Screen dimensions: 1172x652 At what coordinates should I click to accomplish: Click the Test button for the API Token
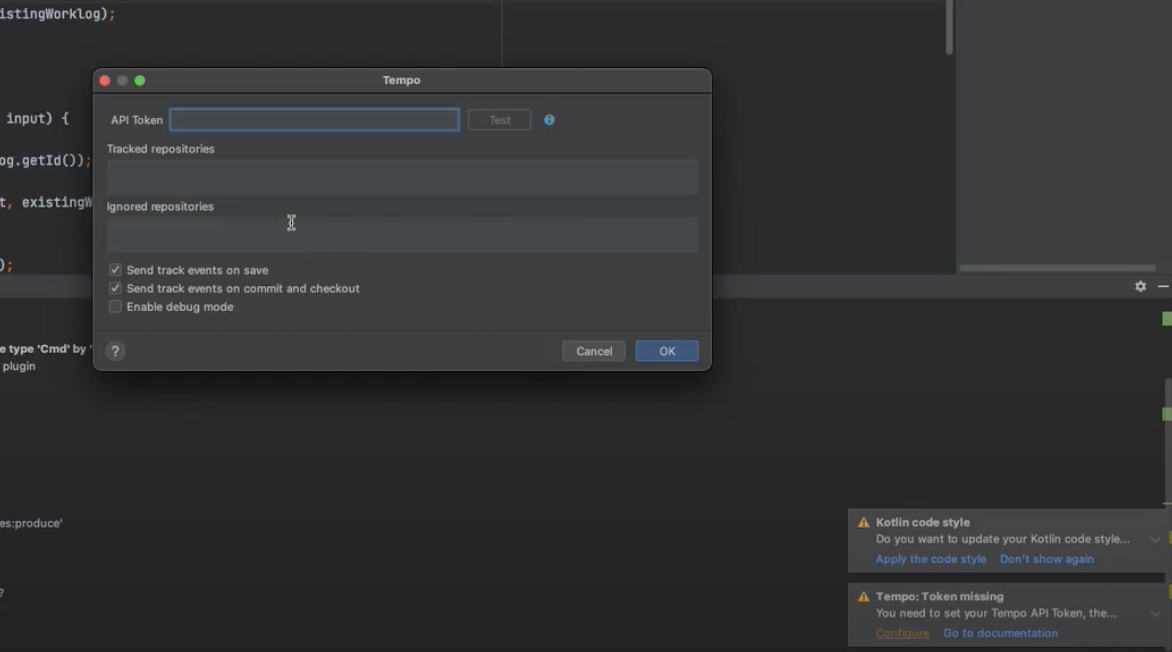tap(499, 119)
